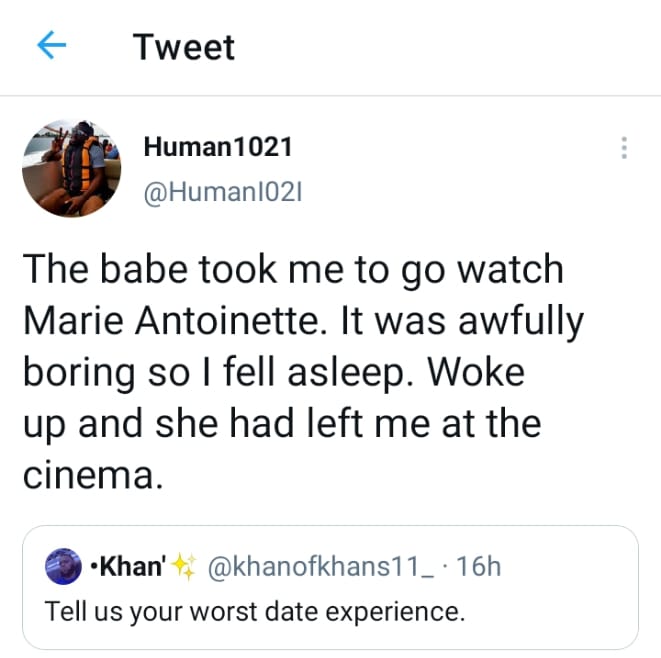Tap the back arrow

[51, 46]
